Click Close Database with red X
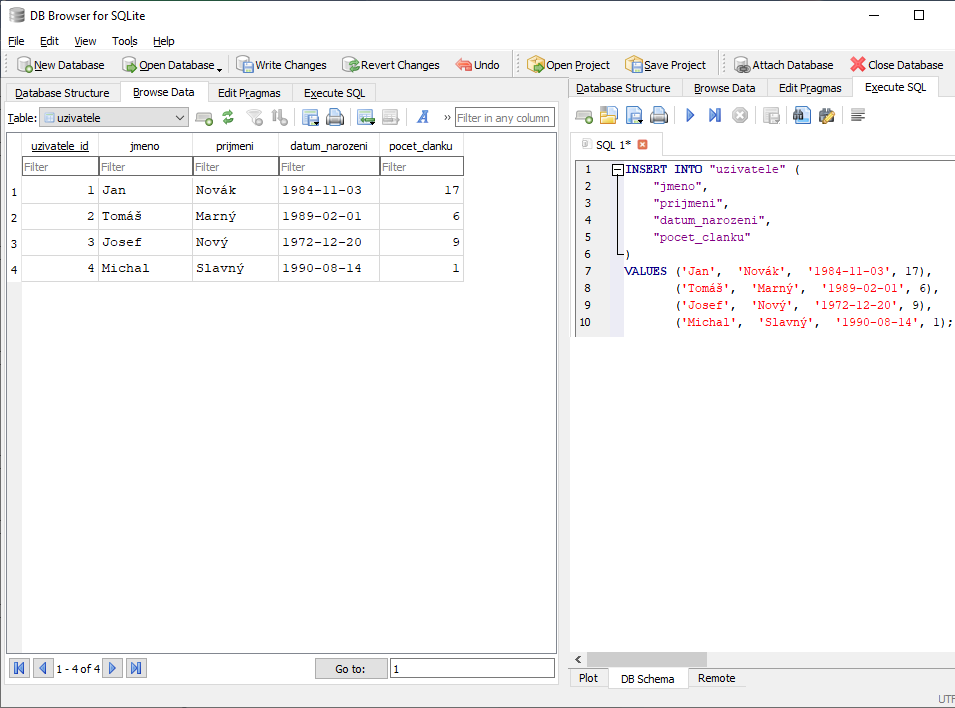The image size is (955, 708). point(897,65)
